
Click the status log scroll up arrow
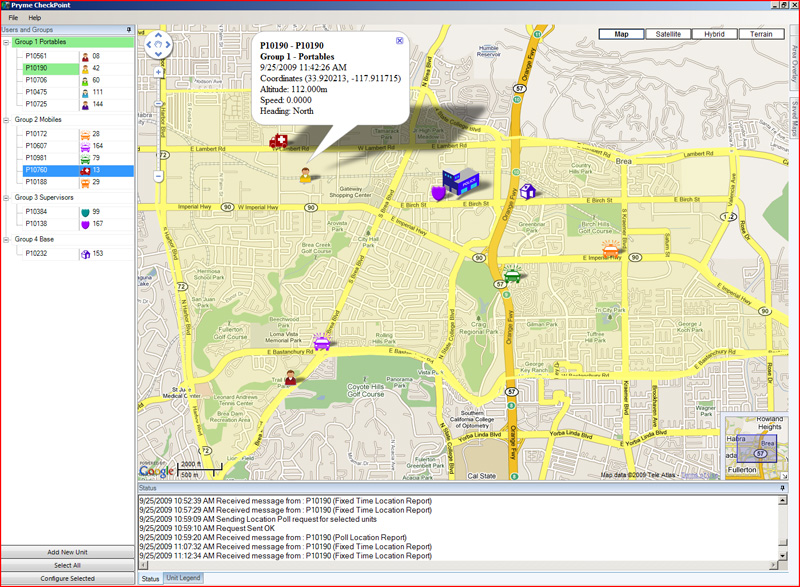[x=783, y=500]
